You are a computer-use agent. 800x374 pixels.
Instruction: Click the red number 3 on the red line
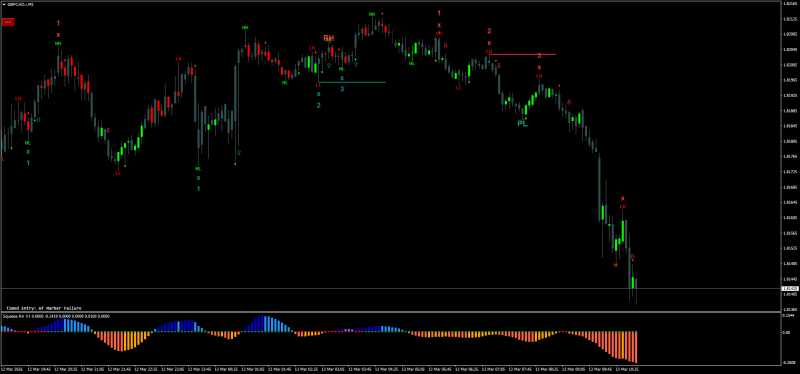pos(539,55)
